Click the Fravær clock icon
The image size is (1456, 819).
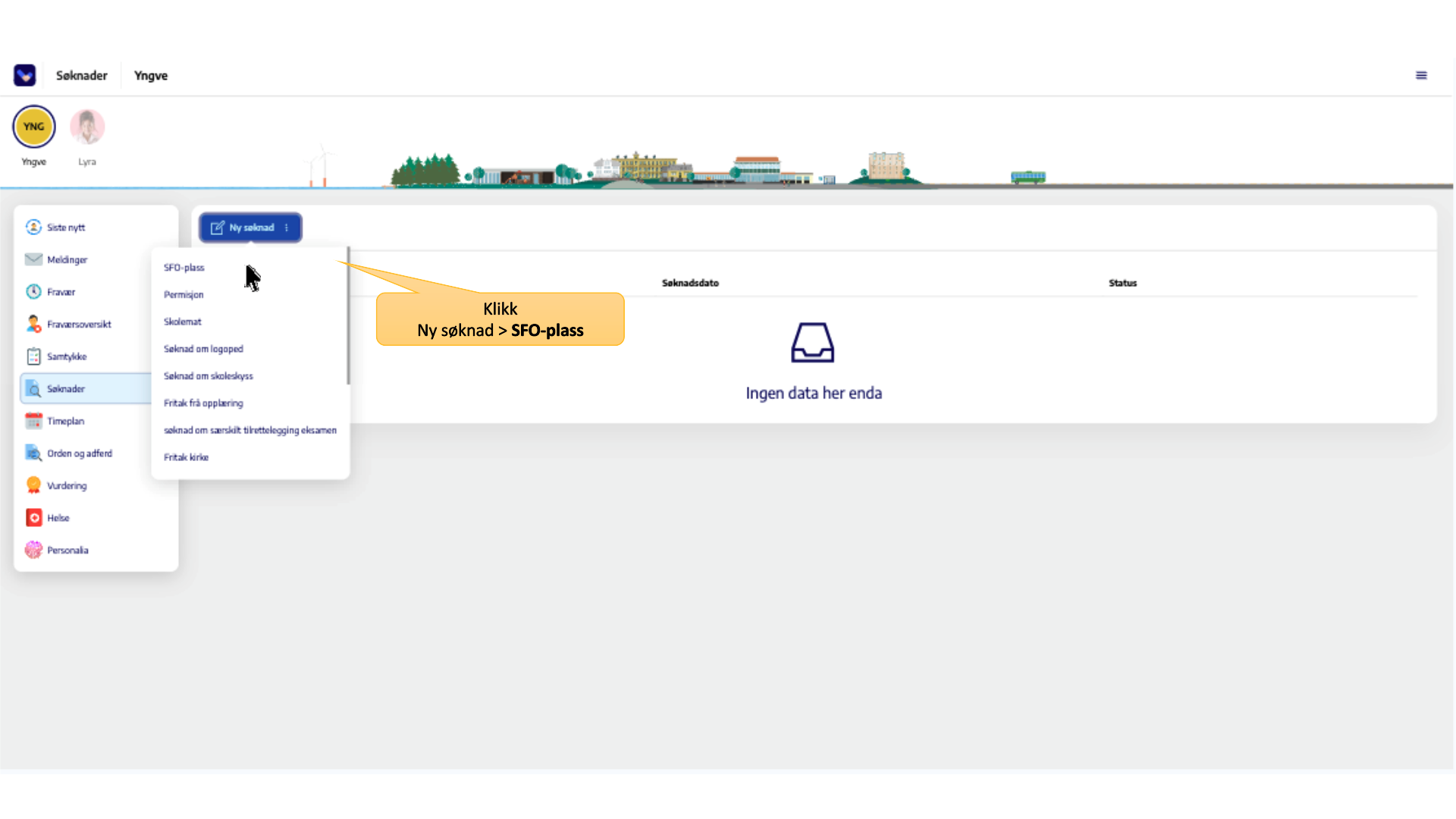(x=33, y=292)
